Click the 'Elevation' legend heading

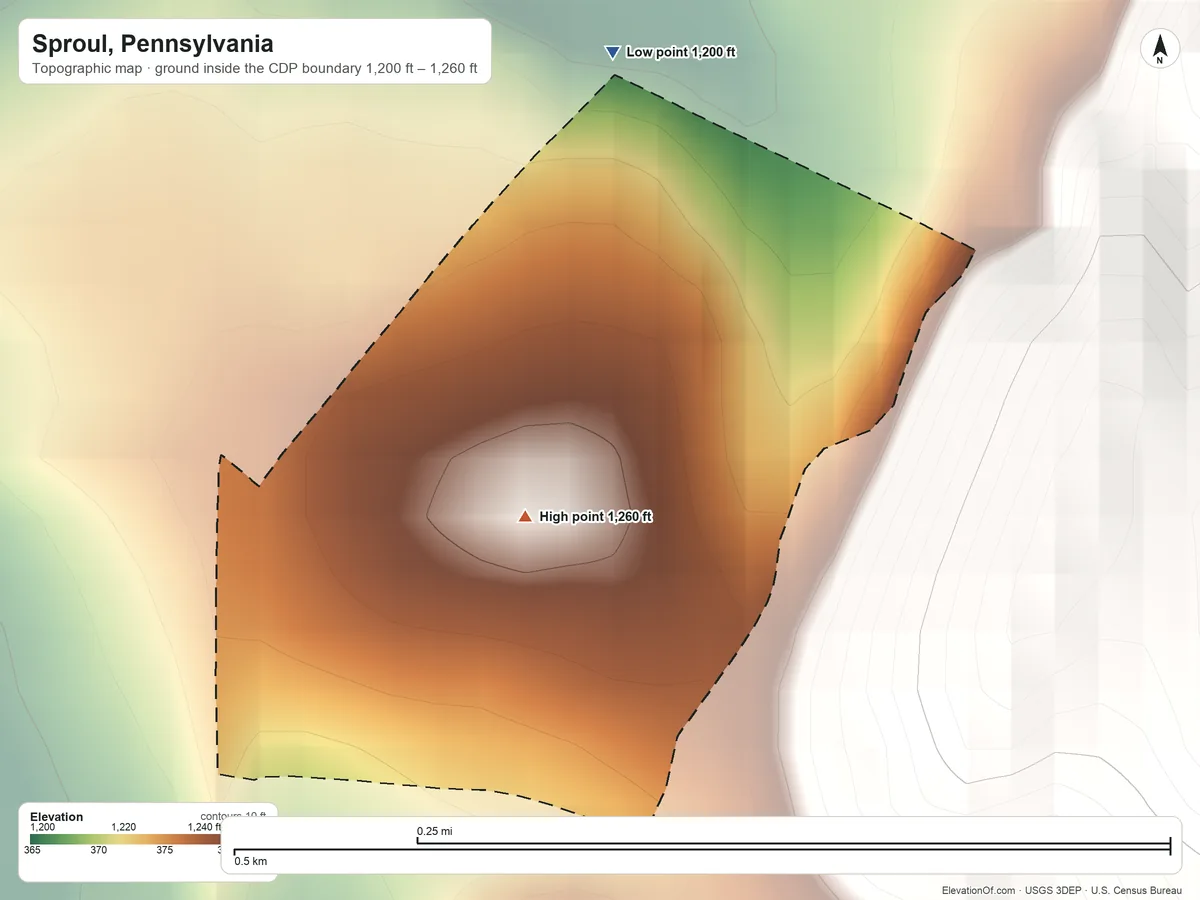pyautogui.click(x=57, y=817)
